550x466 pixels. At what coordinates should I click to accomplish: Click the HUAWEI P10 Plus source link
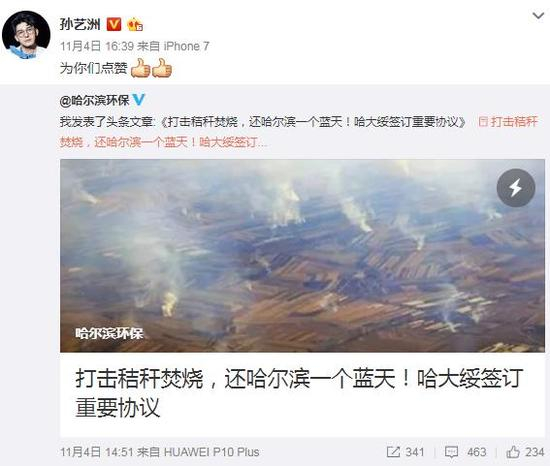tap(212, 452)
